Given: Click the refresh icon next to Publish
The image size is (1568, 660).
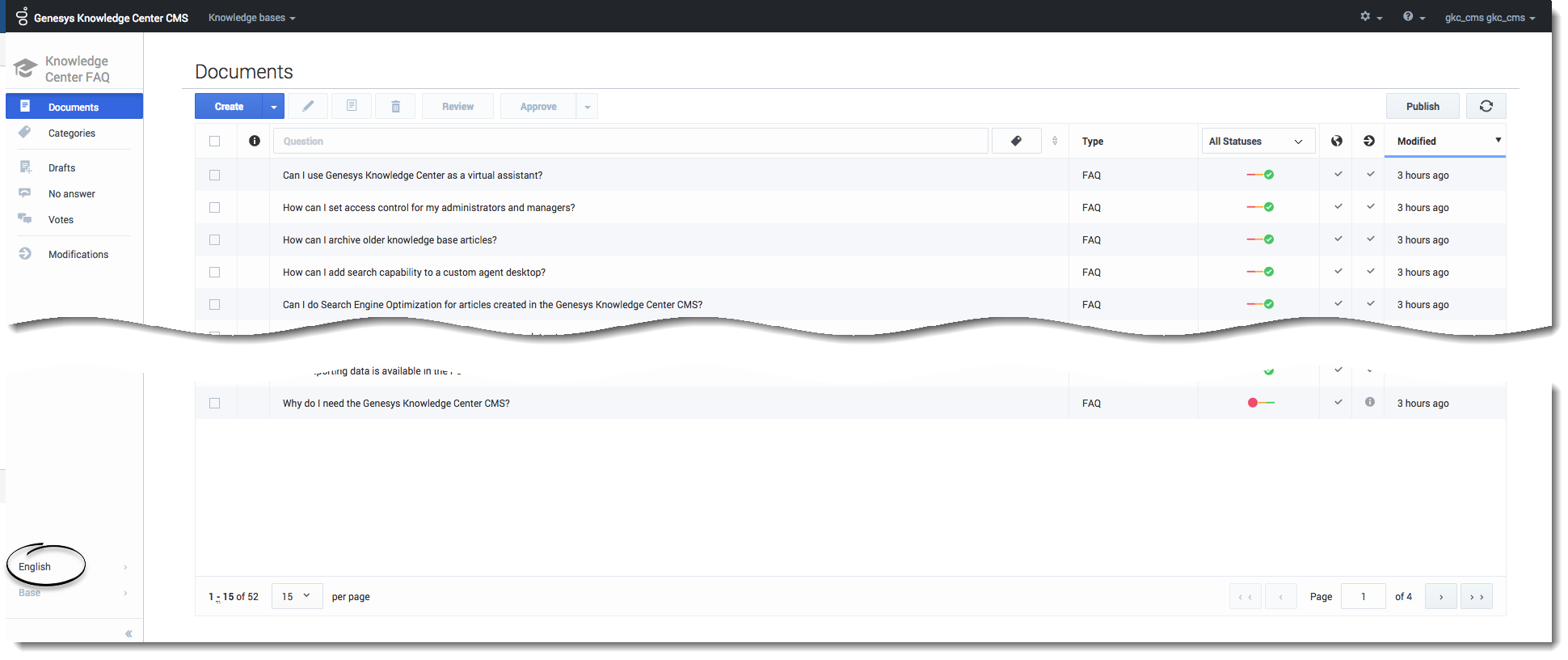Looking at the screenshot, I should pyautogui.click(x=1486, y=106).
